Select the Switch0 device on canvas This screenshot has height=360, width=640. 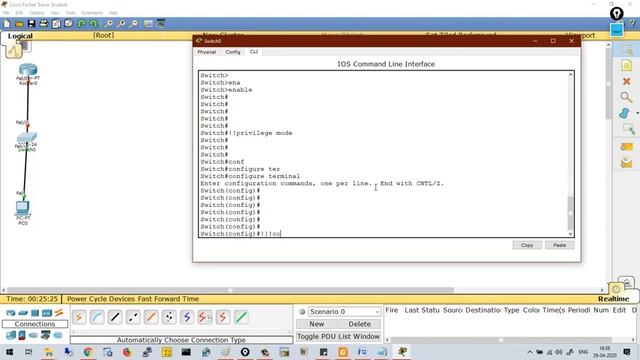click(27, 138)
